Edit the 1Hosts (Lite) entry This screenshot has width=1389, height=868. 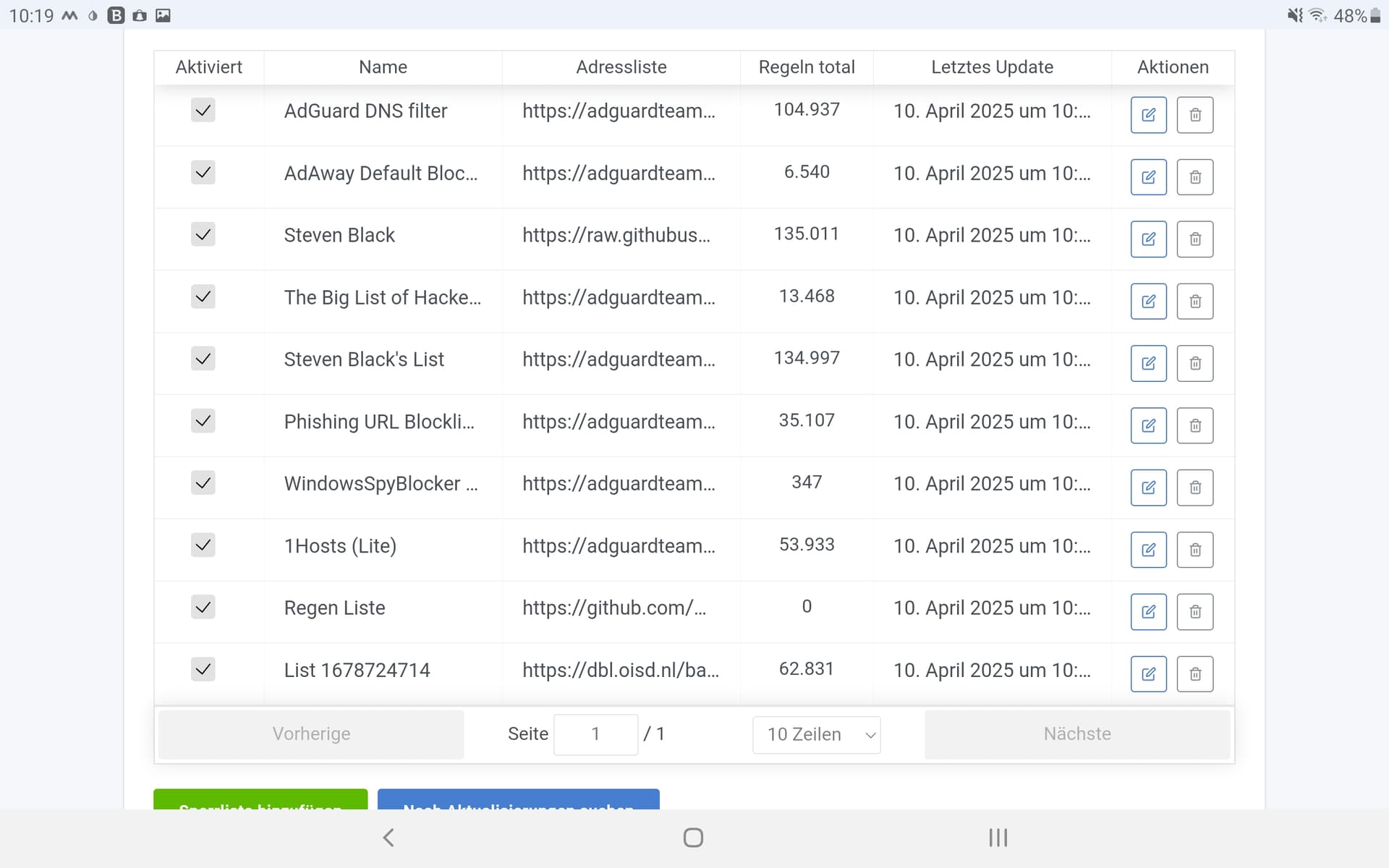[x=1148, y=550]
